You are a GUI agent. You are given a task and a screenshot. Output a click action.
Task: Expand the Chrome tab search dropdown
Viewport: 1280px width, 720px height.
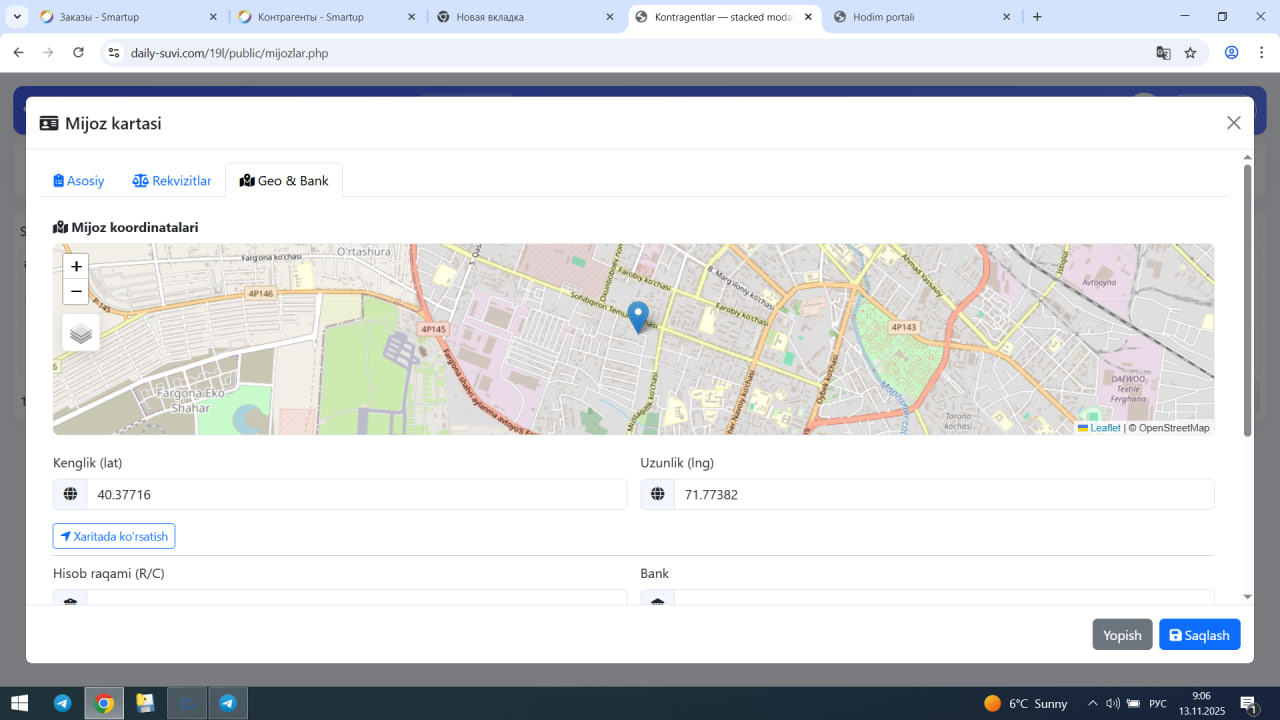17,17
